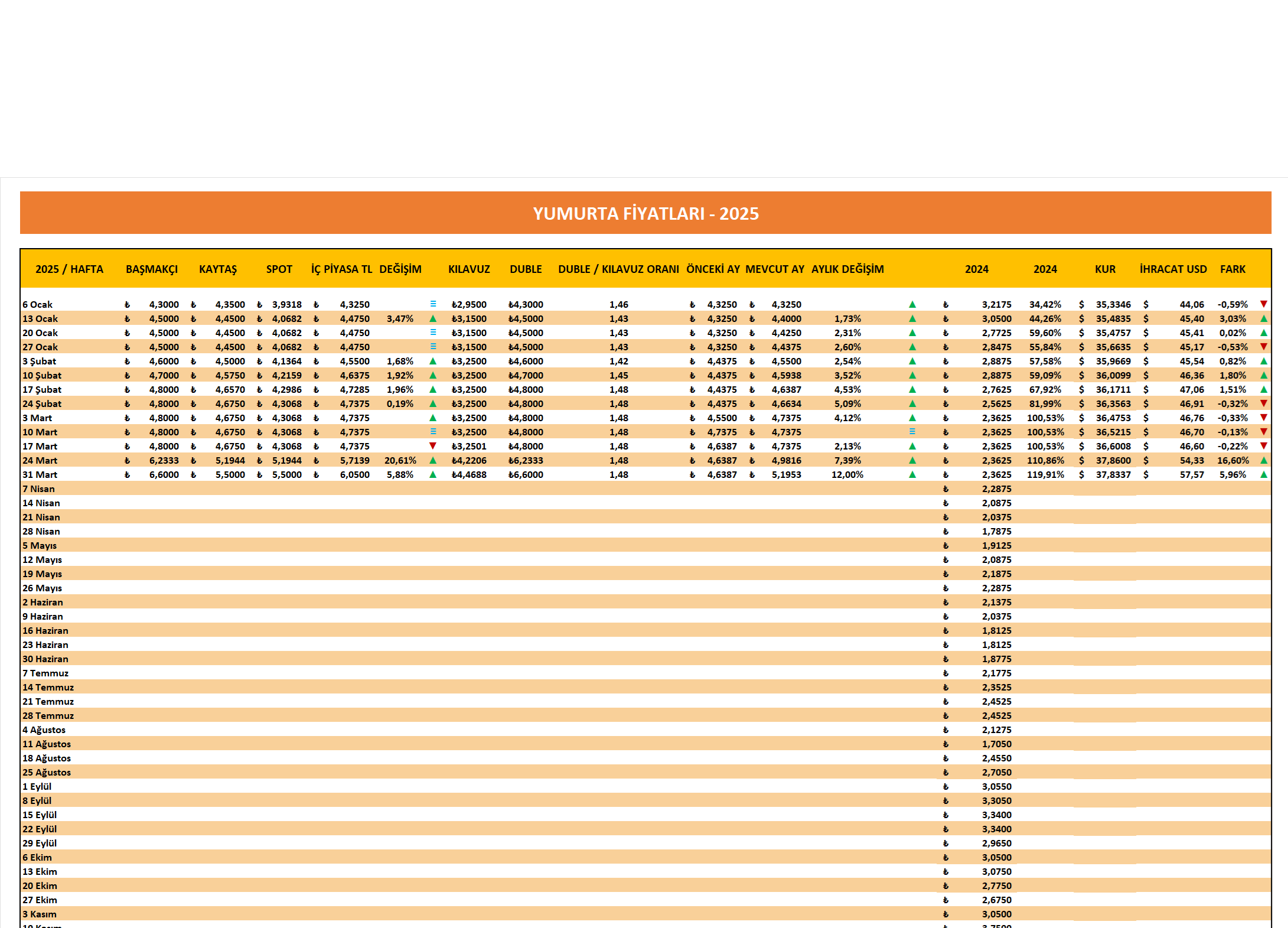The width and height of the screenshot is (1288, 928).
Task: Click green up arrow next to 1,68%
Action: coord(433,361)
